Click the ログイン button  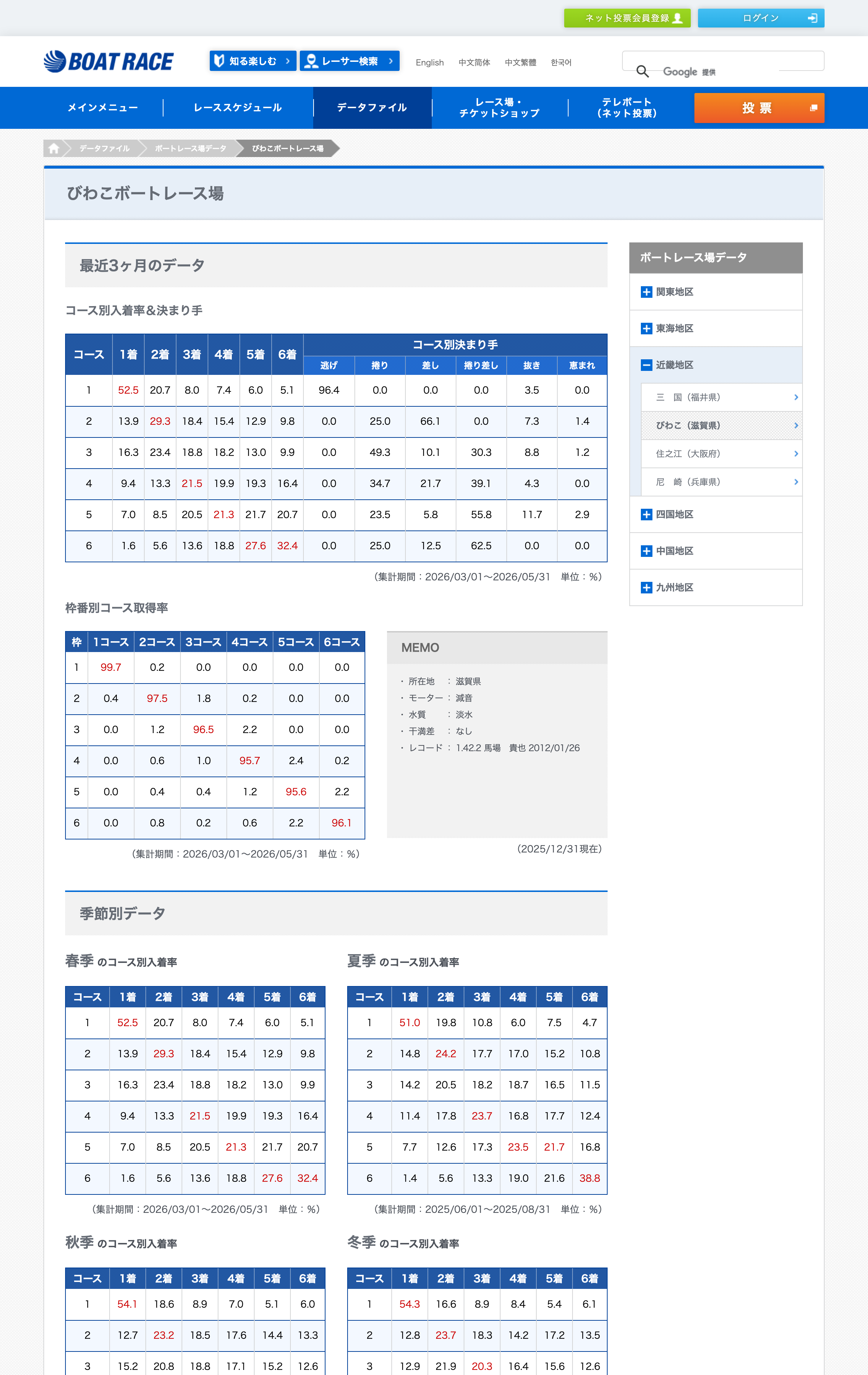click(x=761, y=18)
